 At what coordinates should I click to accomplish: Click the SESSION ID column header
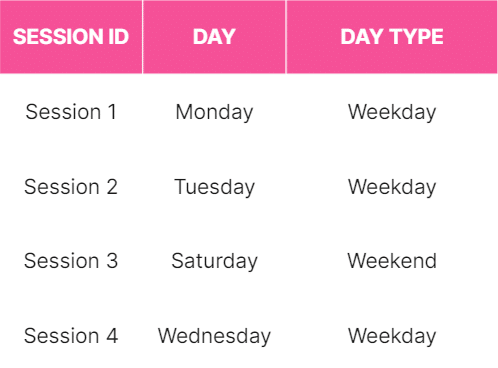71,37
